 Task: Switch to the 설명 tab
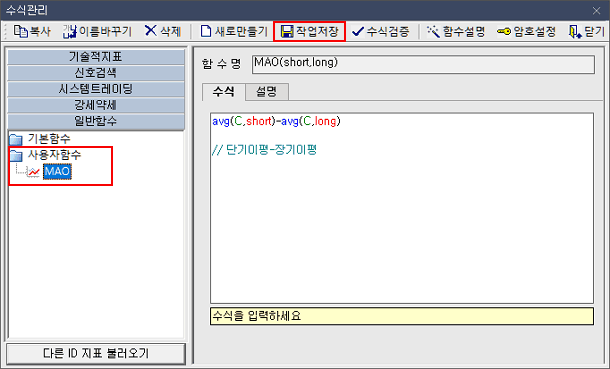tap(267, 92)
